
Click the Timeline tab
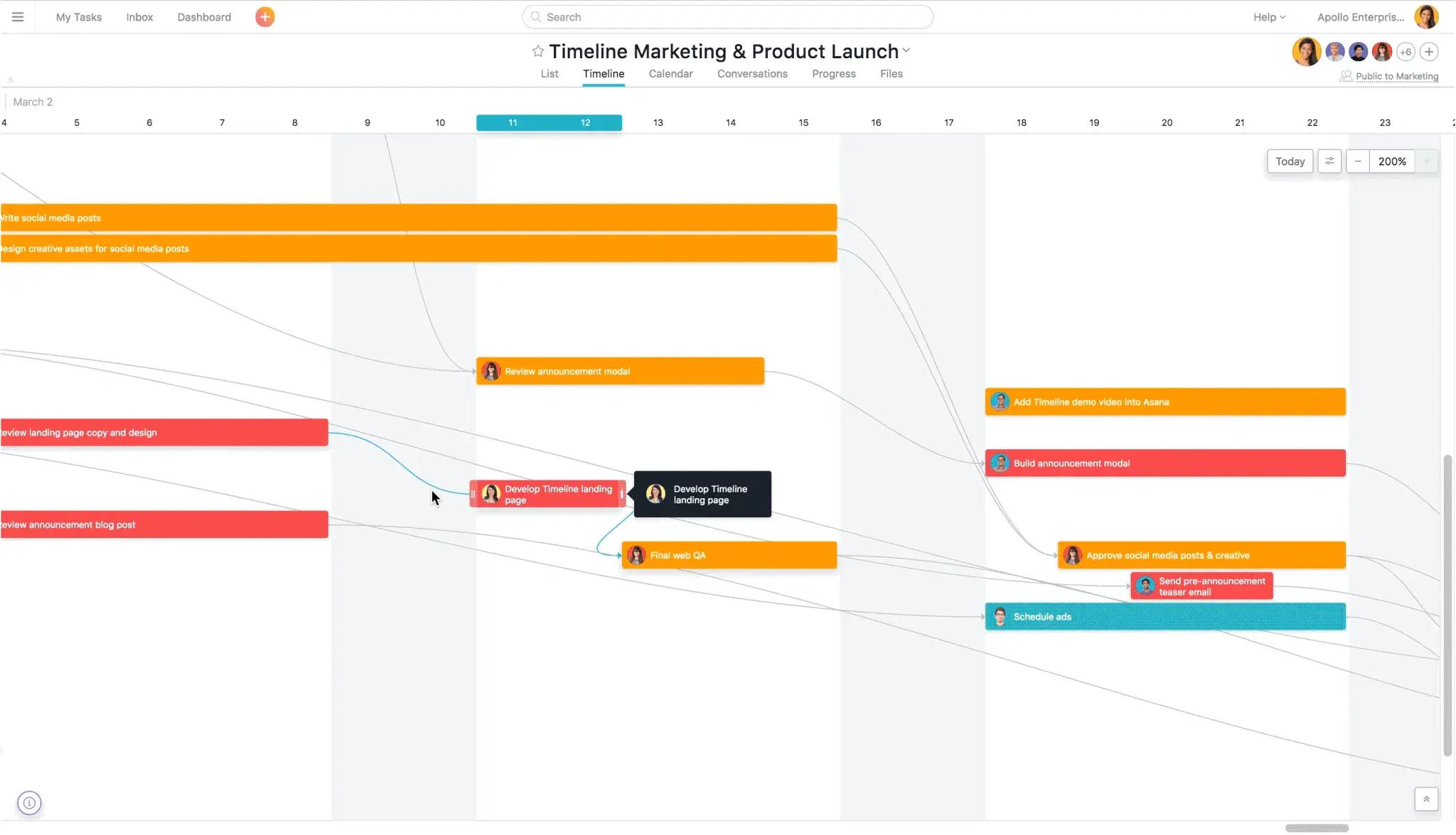603,73
